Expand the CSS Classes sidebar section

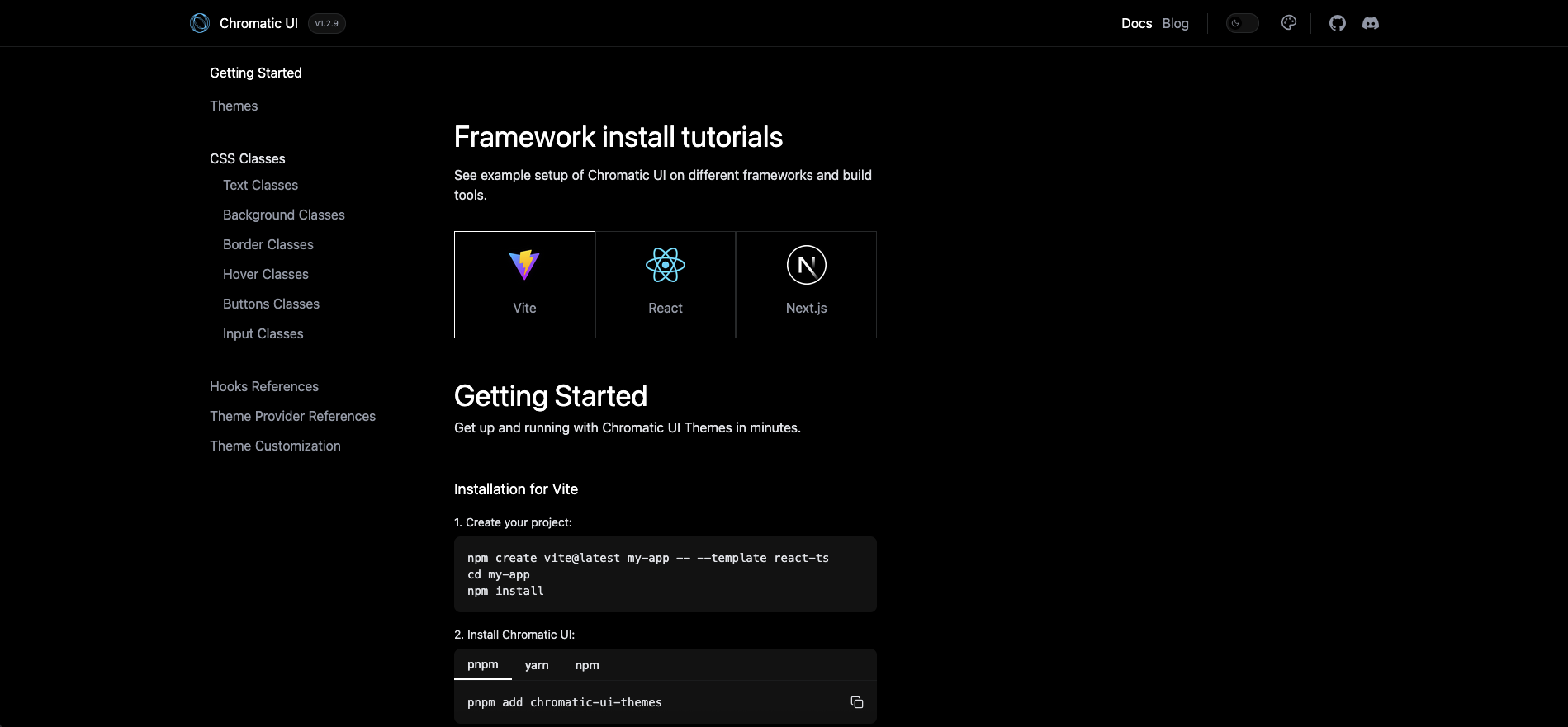[x=248, y=158]
